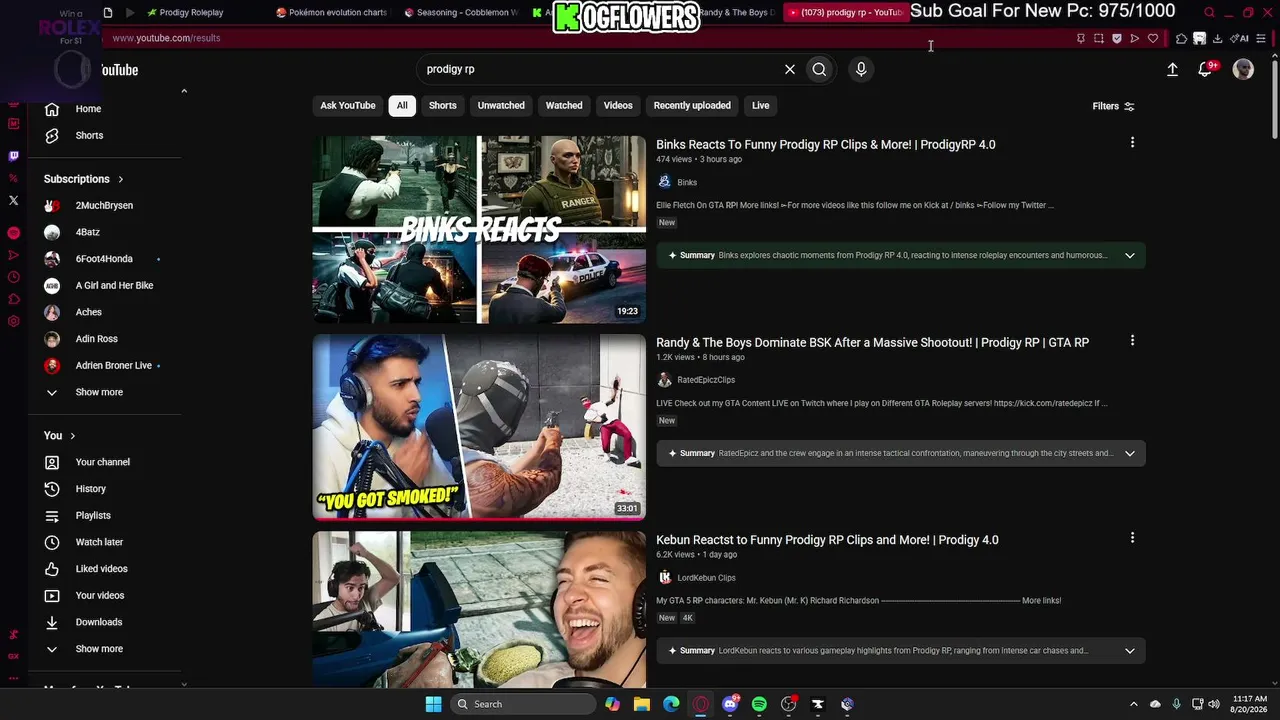The height and width of the screenshot is (720, 1280).
Task: Open the LordKebun Clips channel avatar
Action: coord(664,578)
